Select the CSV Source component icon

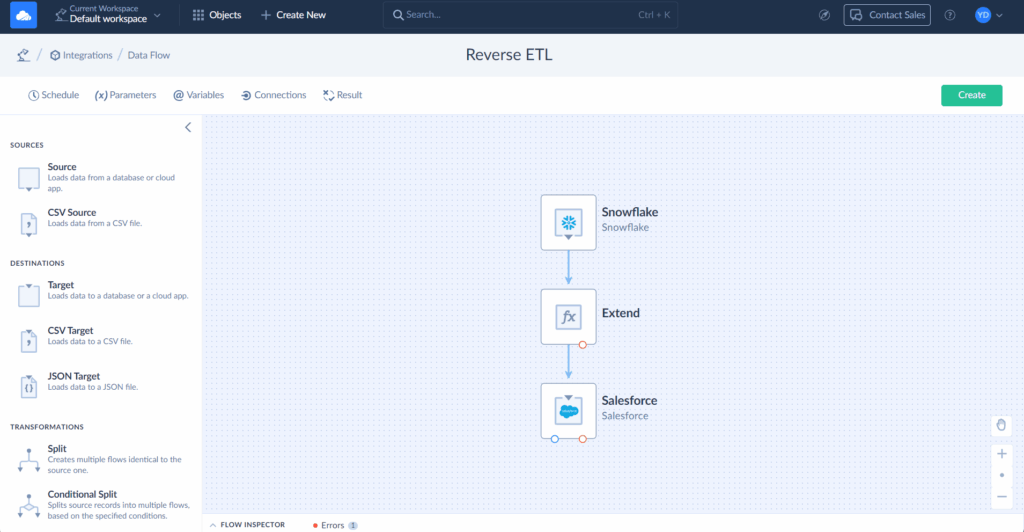(29, 225)
